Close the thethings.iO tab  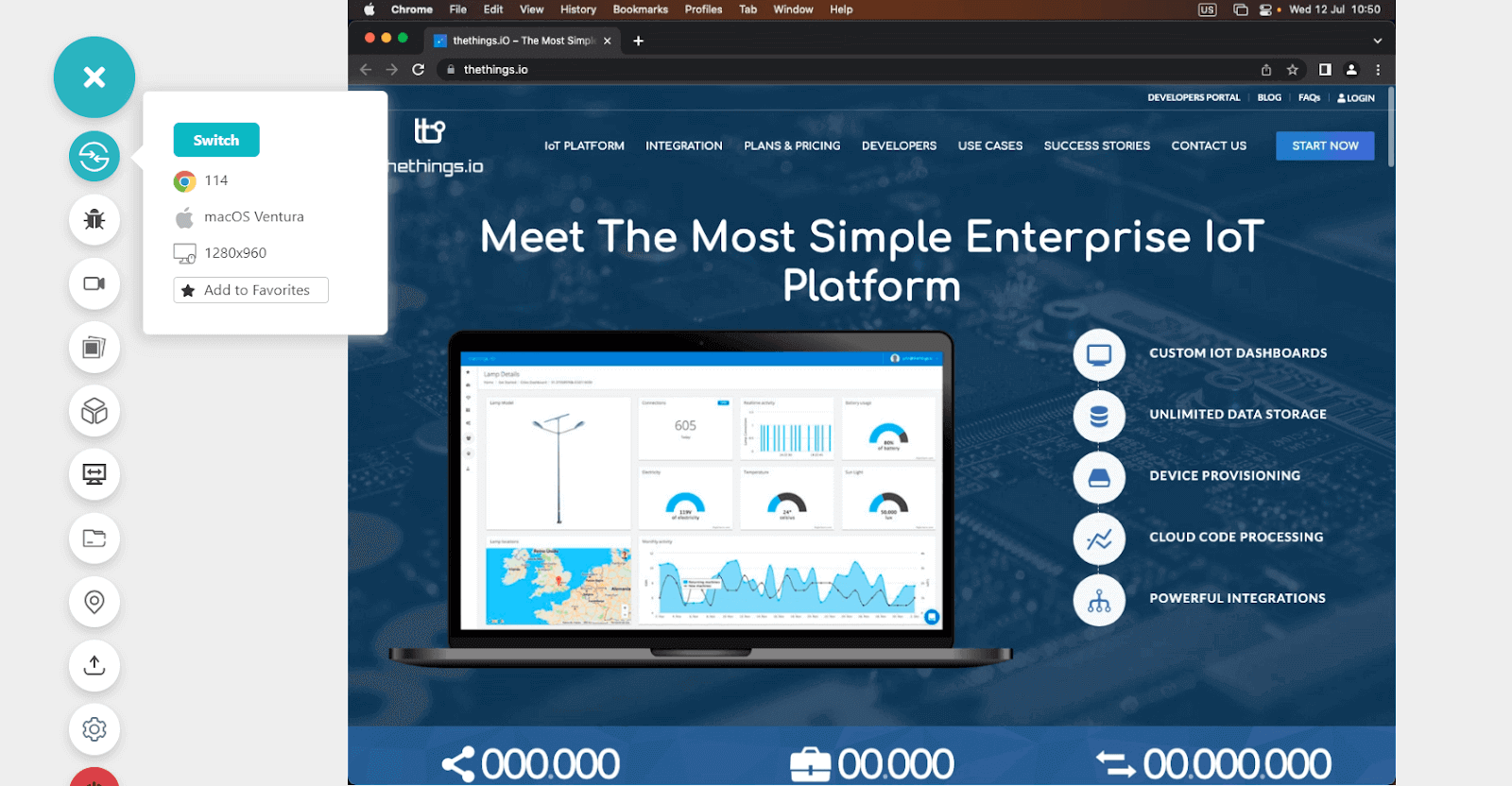(x=608, y=41)
